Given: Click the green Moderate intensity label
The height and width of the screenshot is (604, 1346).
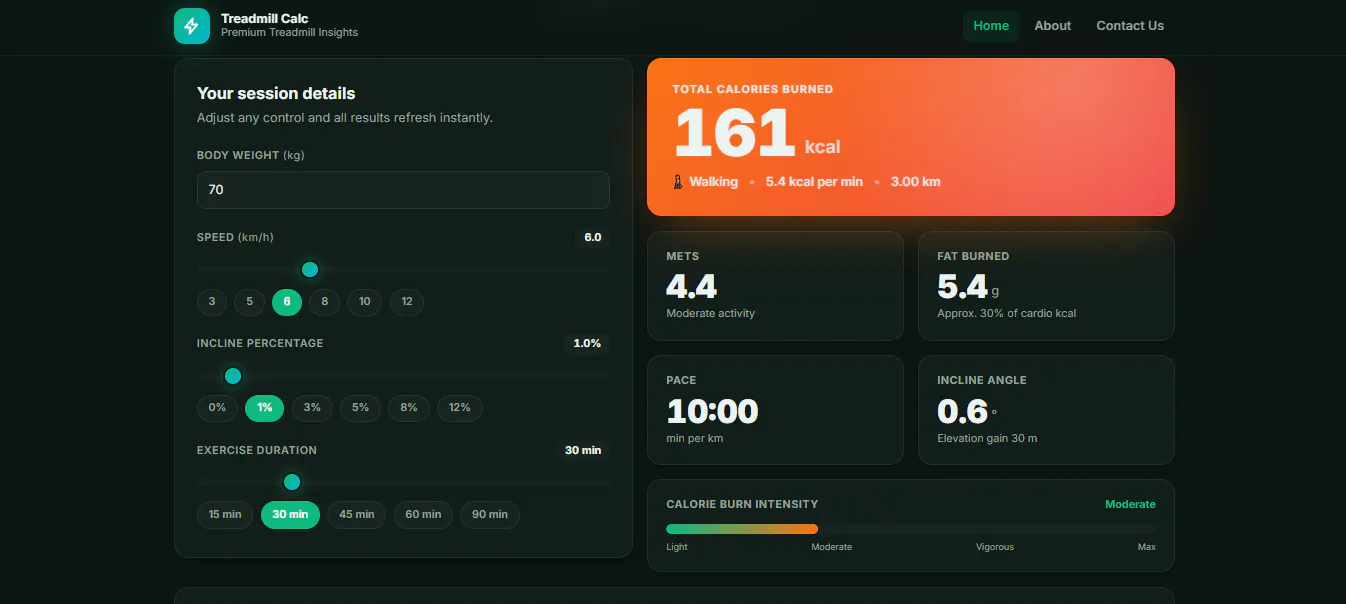Looking at the screenshot, I should pos(1130,504).
